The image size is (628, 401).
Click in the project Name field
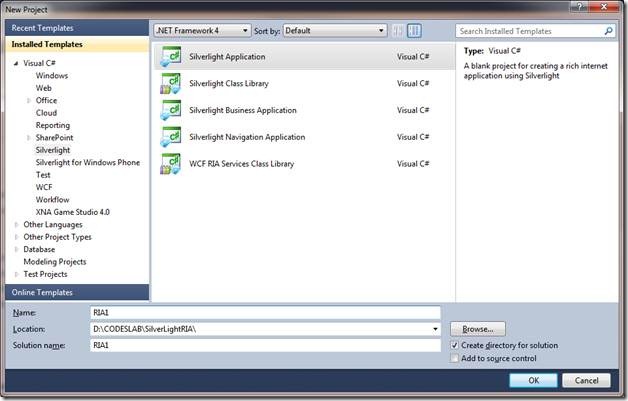[x=264, y=312]
